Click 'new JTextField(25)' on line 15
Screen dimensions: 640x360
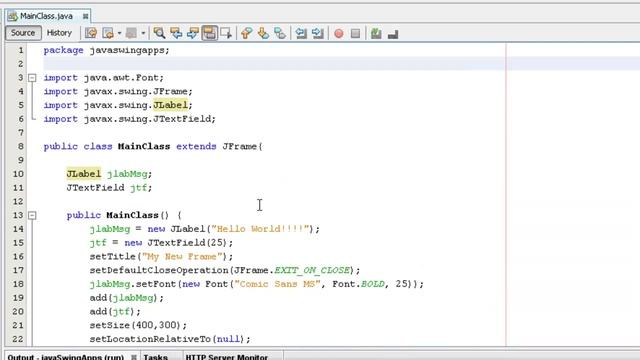click(x=176, y=243)
